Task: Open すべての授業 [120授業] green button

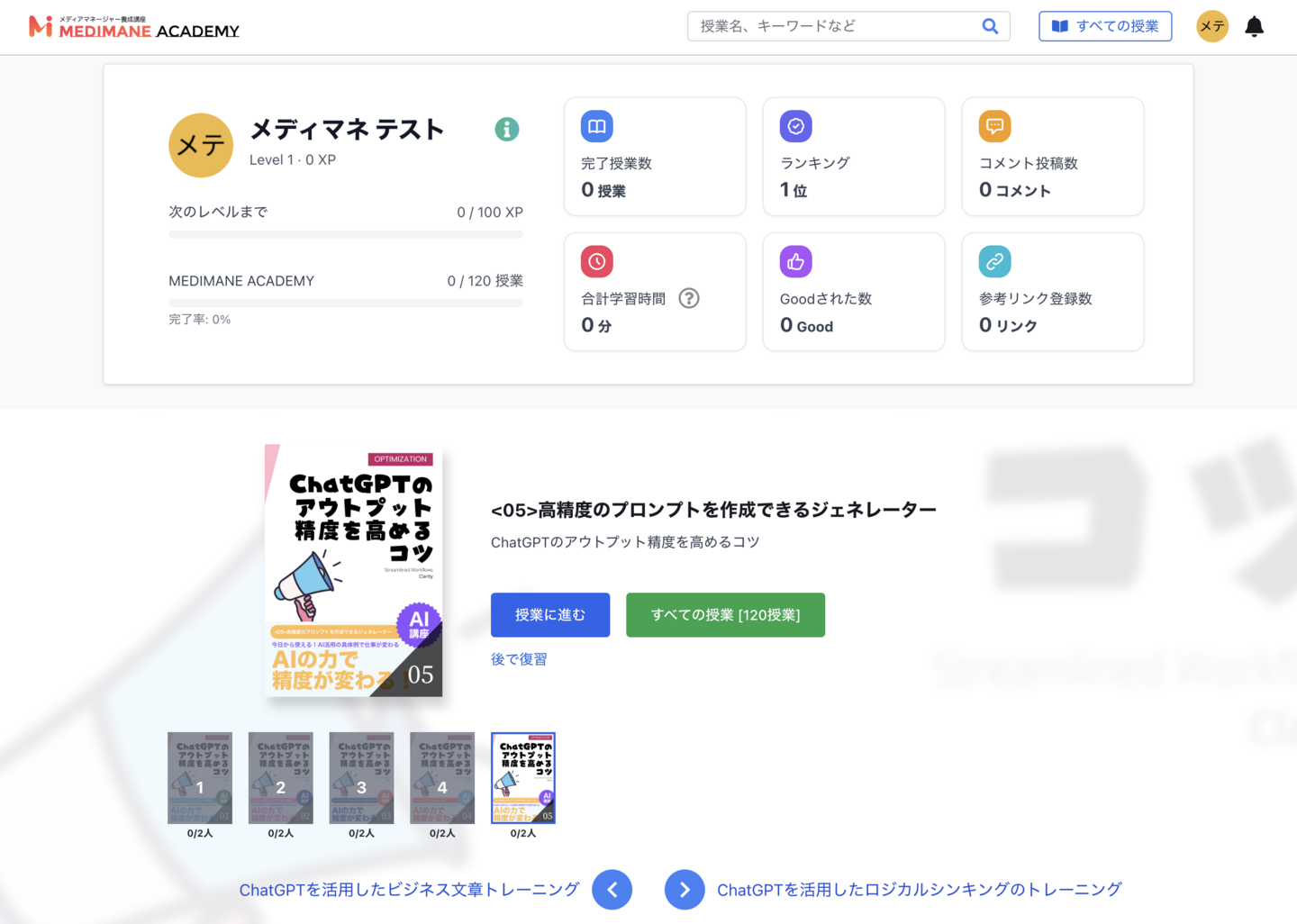Action: coord(725,615)
